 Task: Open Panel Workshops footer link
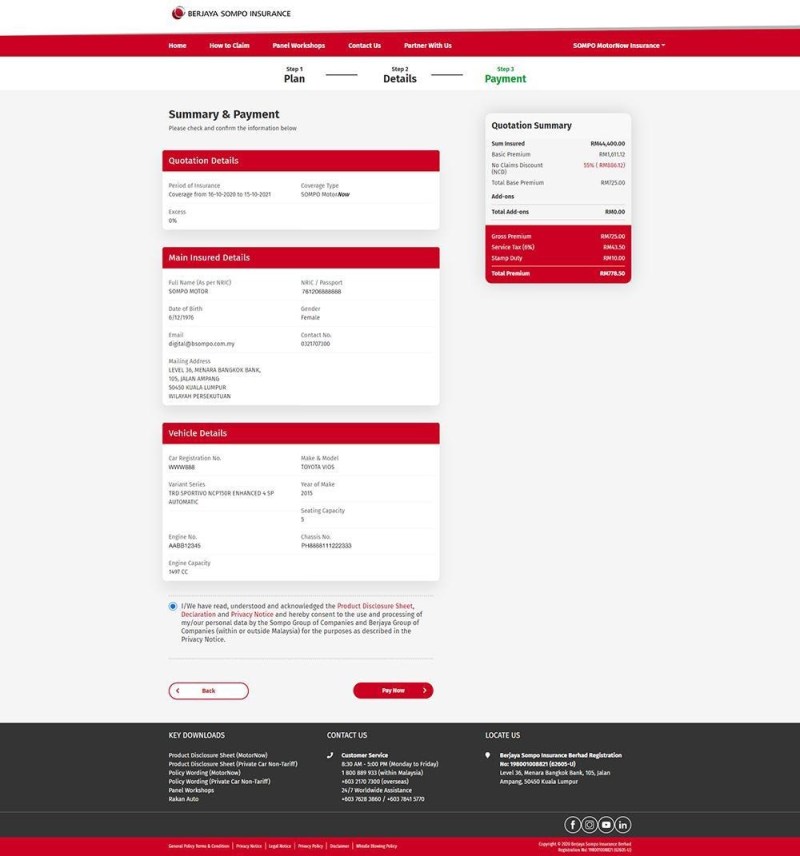click(x=191, y=790)
